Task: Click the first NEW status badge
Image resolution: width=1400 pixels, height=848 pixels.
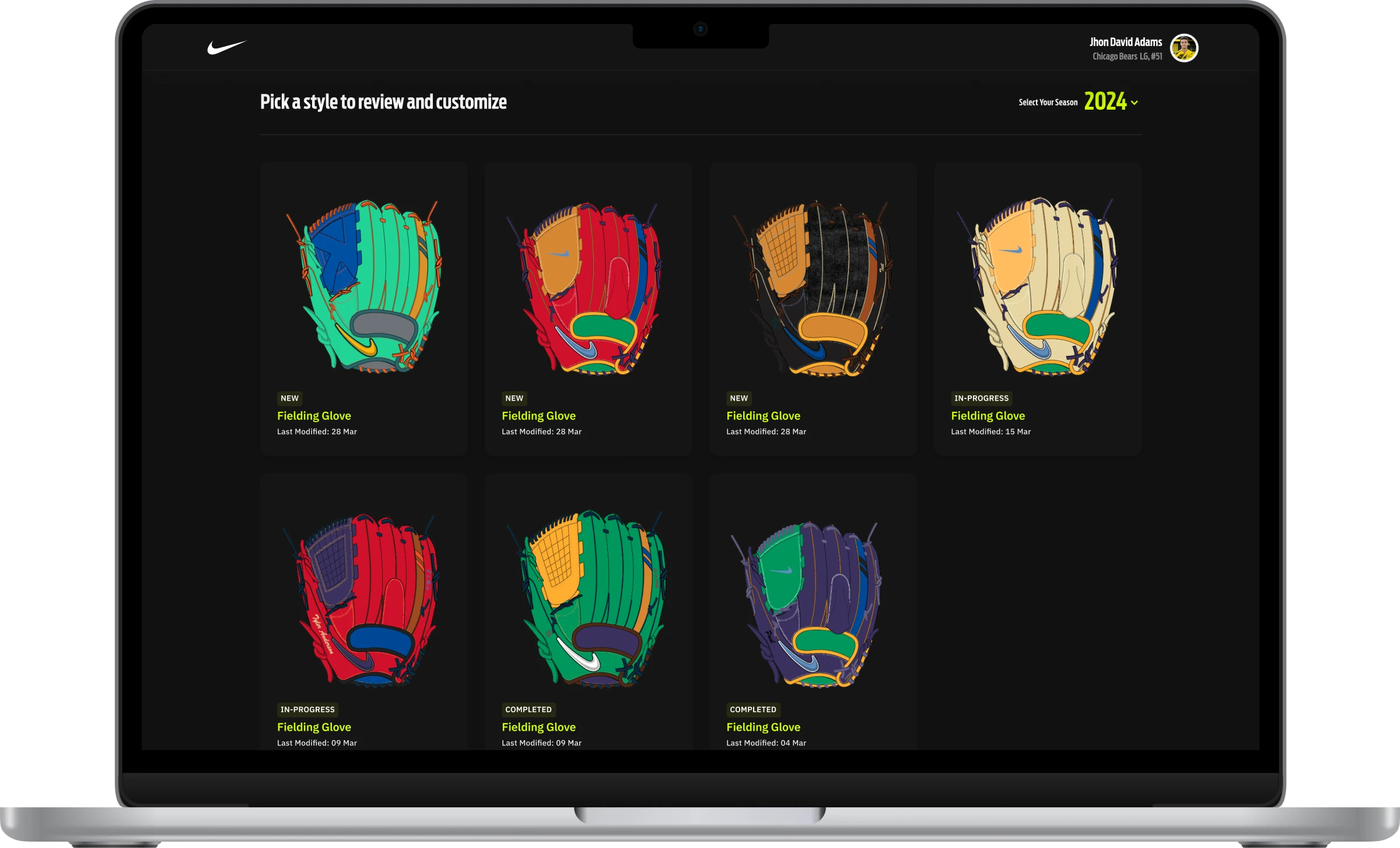Action: click(289, 398)
